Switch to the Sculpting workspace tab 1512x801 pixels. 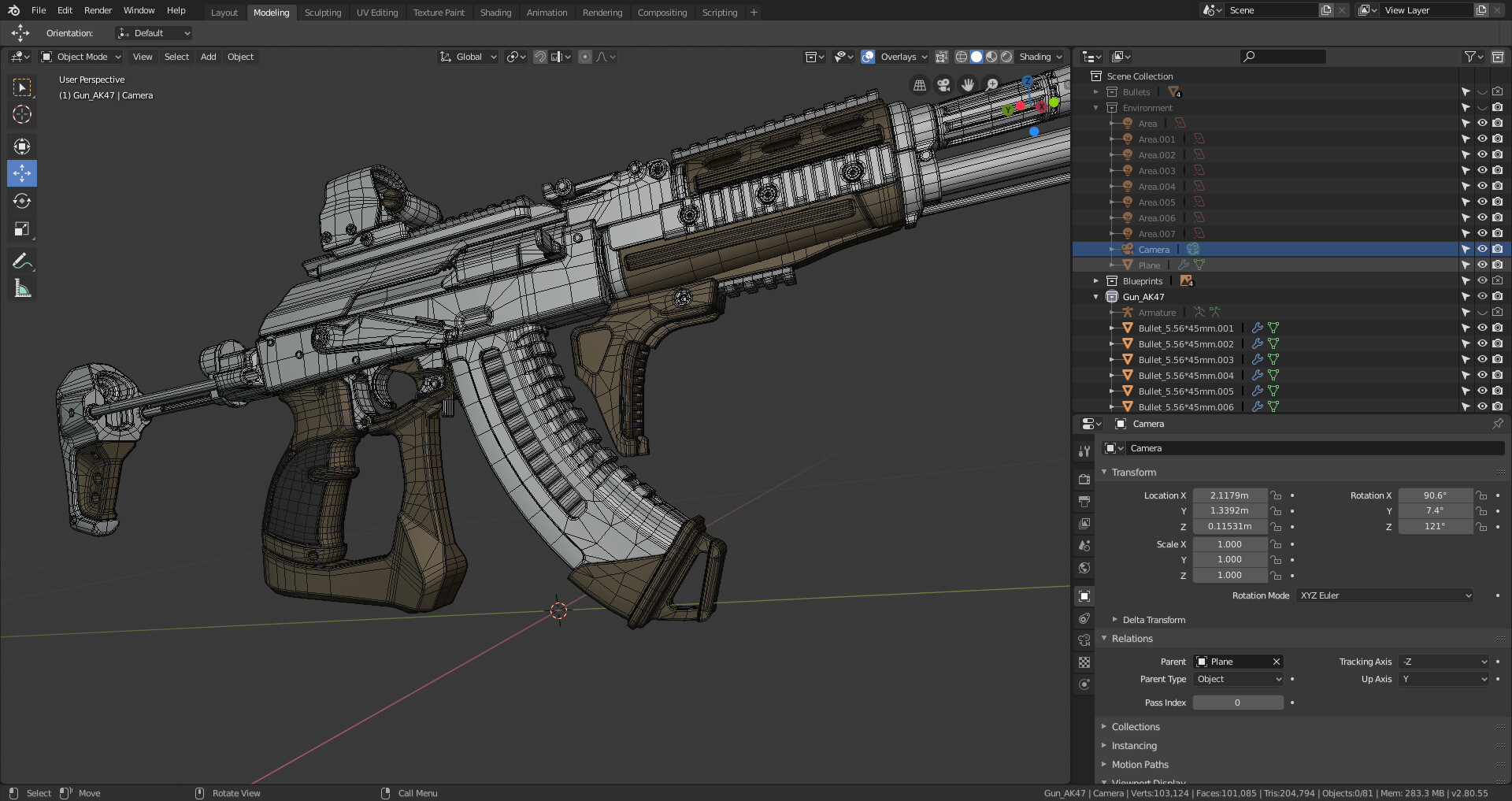point(323,13)
